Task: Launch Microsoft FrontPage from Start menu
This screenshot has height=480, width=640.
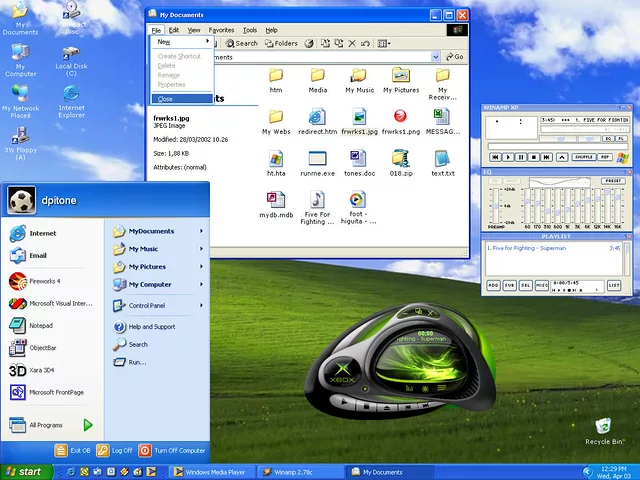Action: [47, 392]
